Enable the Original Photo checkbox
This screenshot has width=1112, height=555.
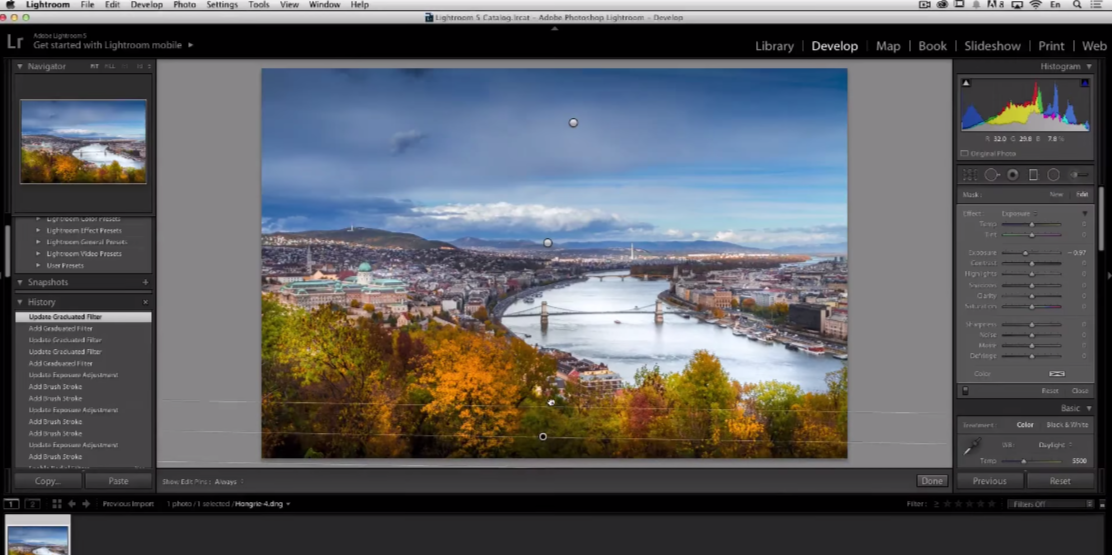coord(964,153)
